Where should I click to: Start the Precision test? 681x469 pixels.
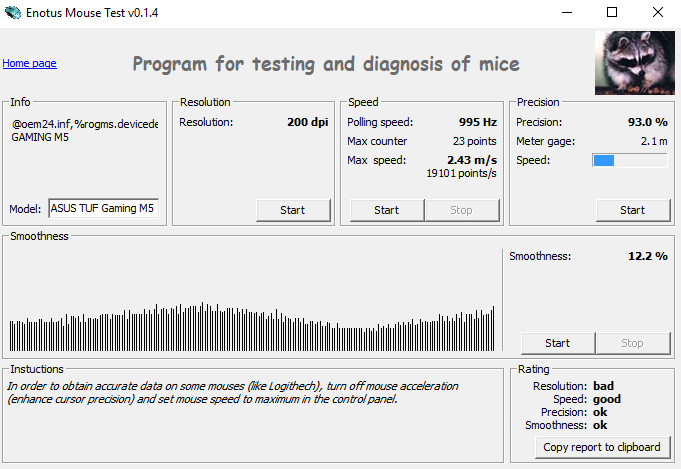coord(632,210)
